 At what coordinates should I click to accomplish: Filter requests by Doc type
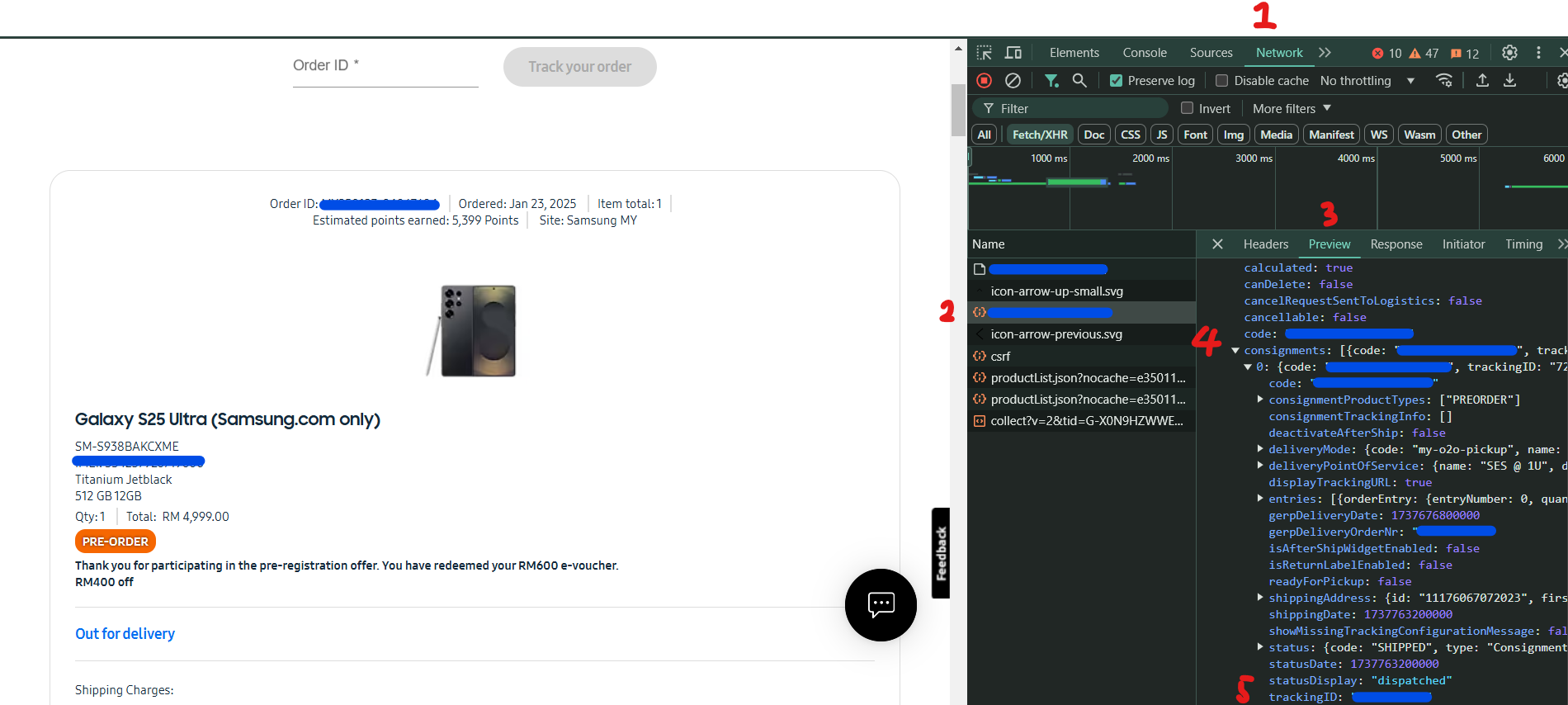(1094, 135)
